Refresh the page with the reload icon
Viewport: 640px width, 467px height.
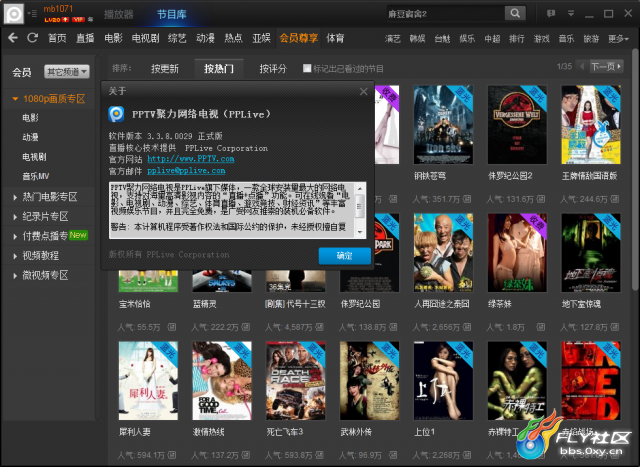pos(32,38)
